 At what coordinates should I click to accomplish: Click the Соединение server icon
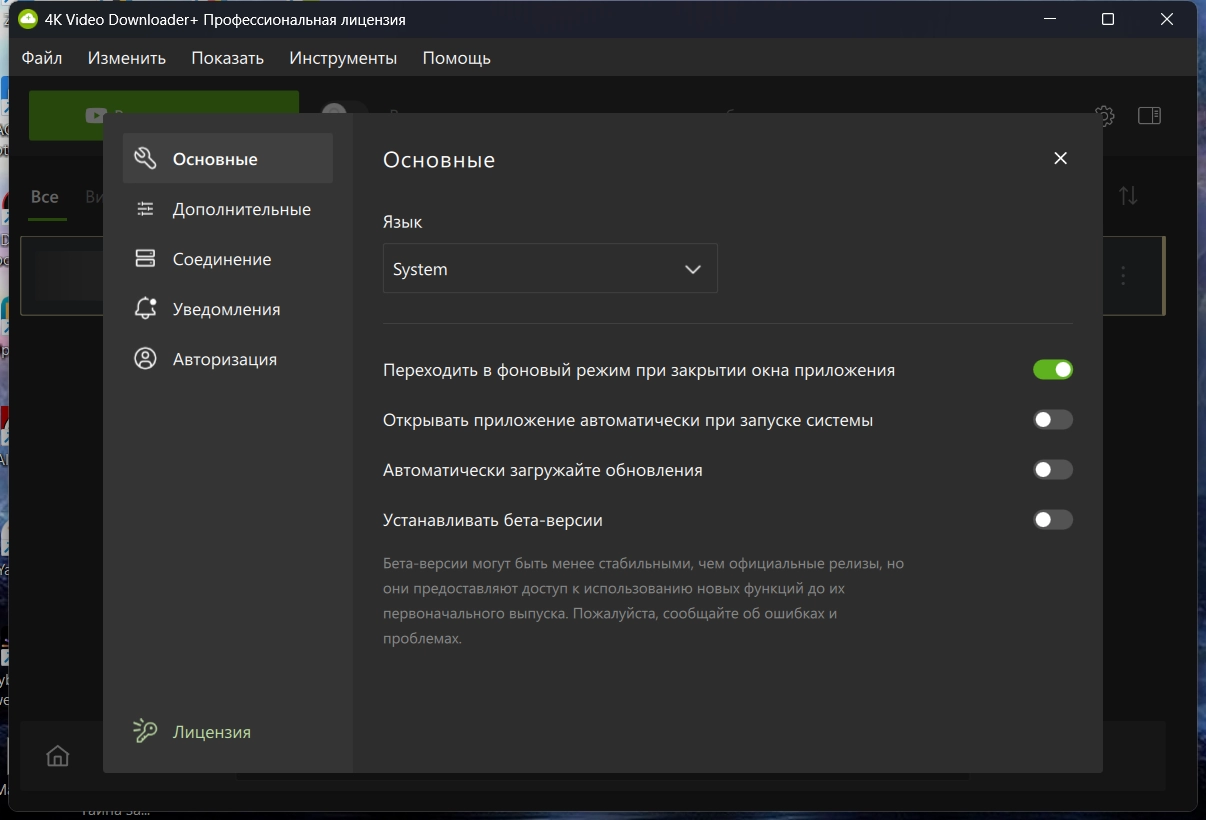coord(145,259)
